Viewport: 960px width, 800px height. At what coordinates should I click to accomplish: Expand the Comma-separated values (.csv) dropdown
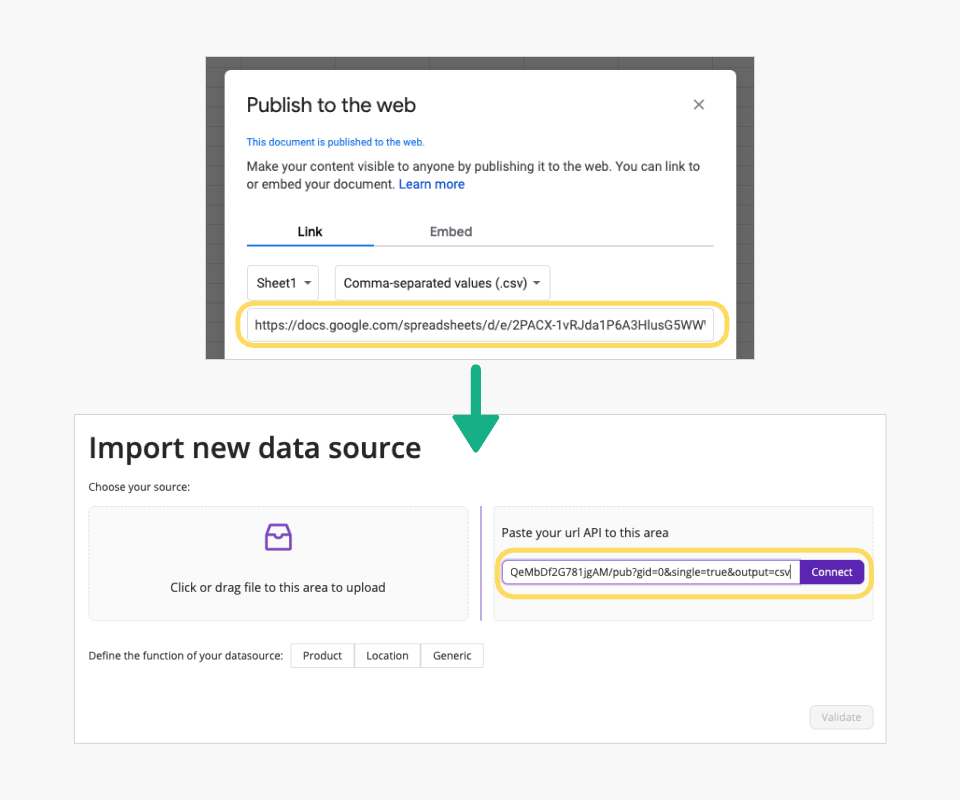pos(442,283)
